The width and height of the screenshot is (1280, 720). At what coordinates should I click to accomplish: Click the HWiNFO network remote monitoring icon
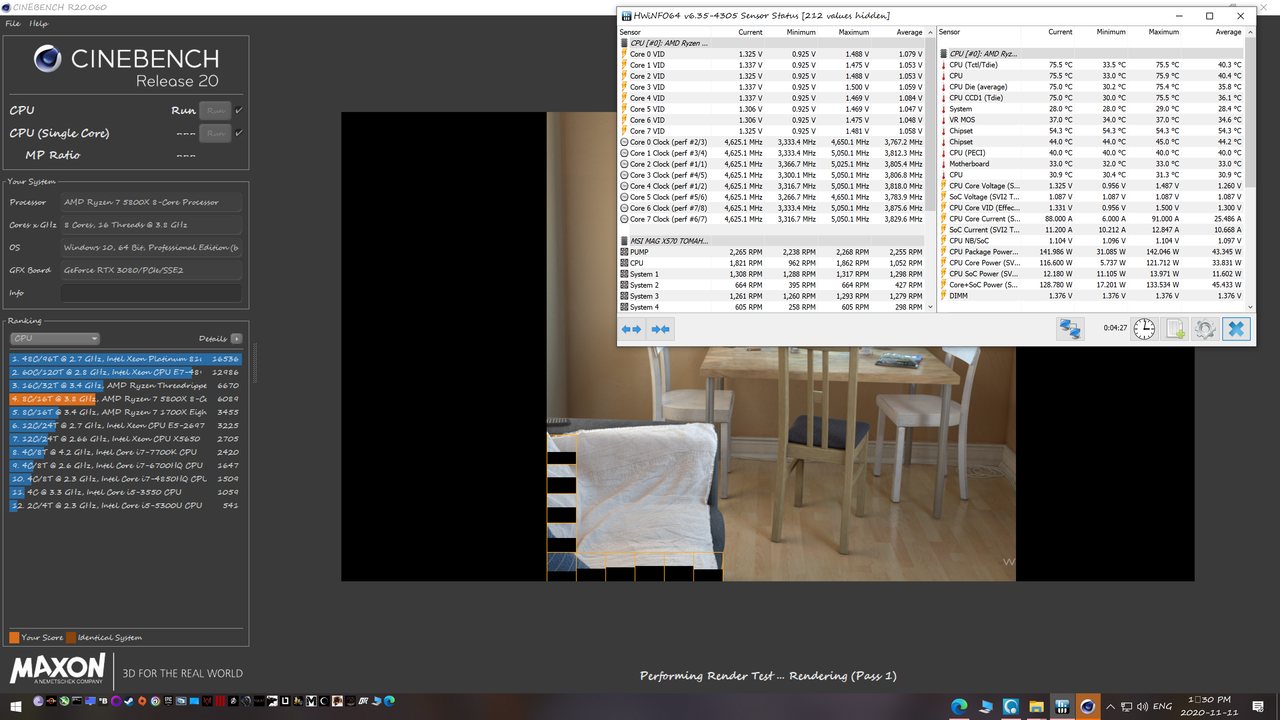[1070, 329]
